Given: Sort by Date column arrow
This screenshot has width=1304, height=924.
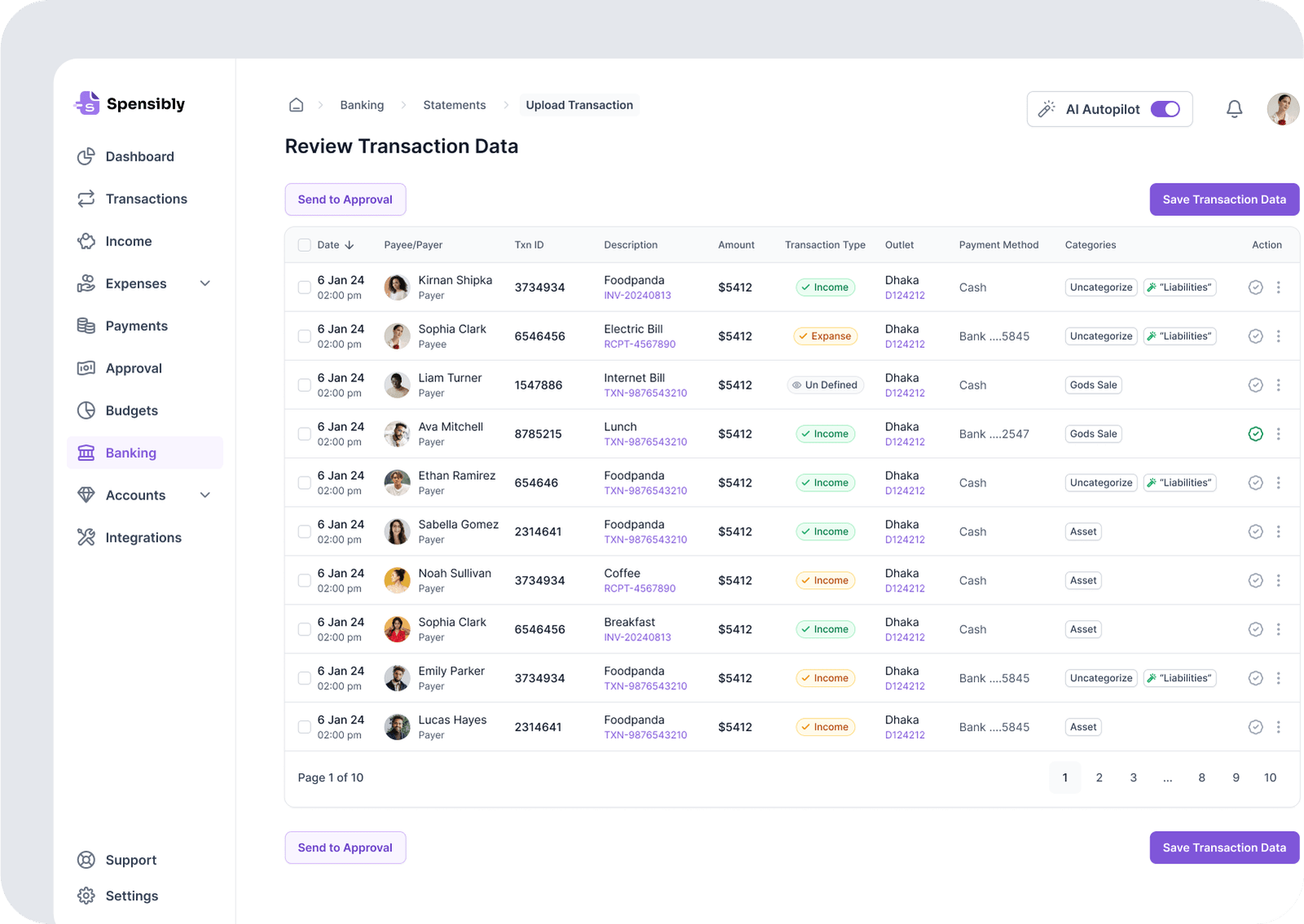Looking at the screenshot, I should click(x=350, y=245).
